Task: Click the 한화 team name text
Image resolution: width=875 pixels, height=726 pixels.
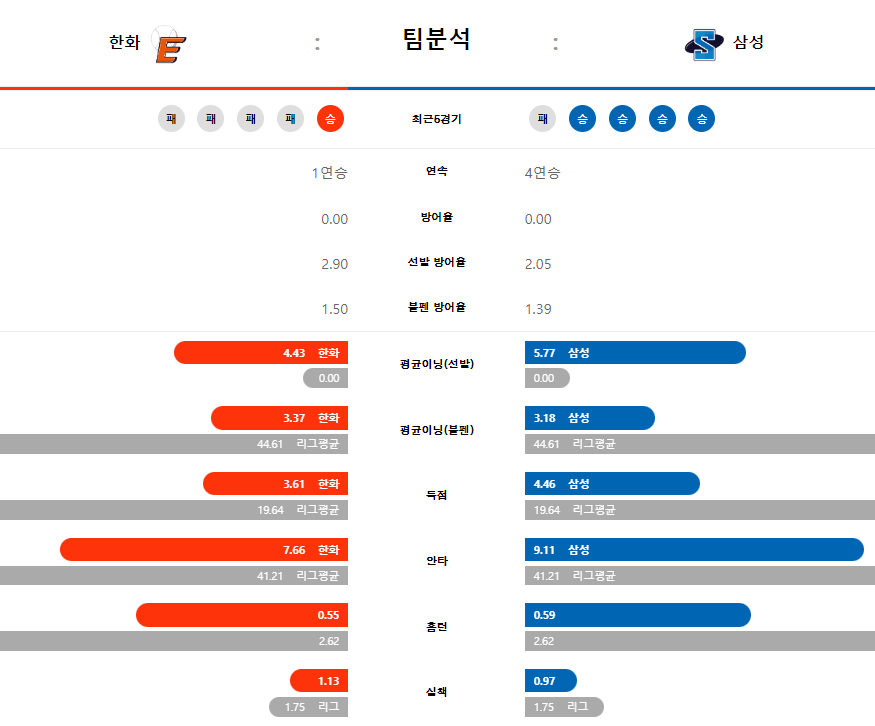Action: (124, 42)
